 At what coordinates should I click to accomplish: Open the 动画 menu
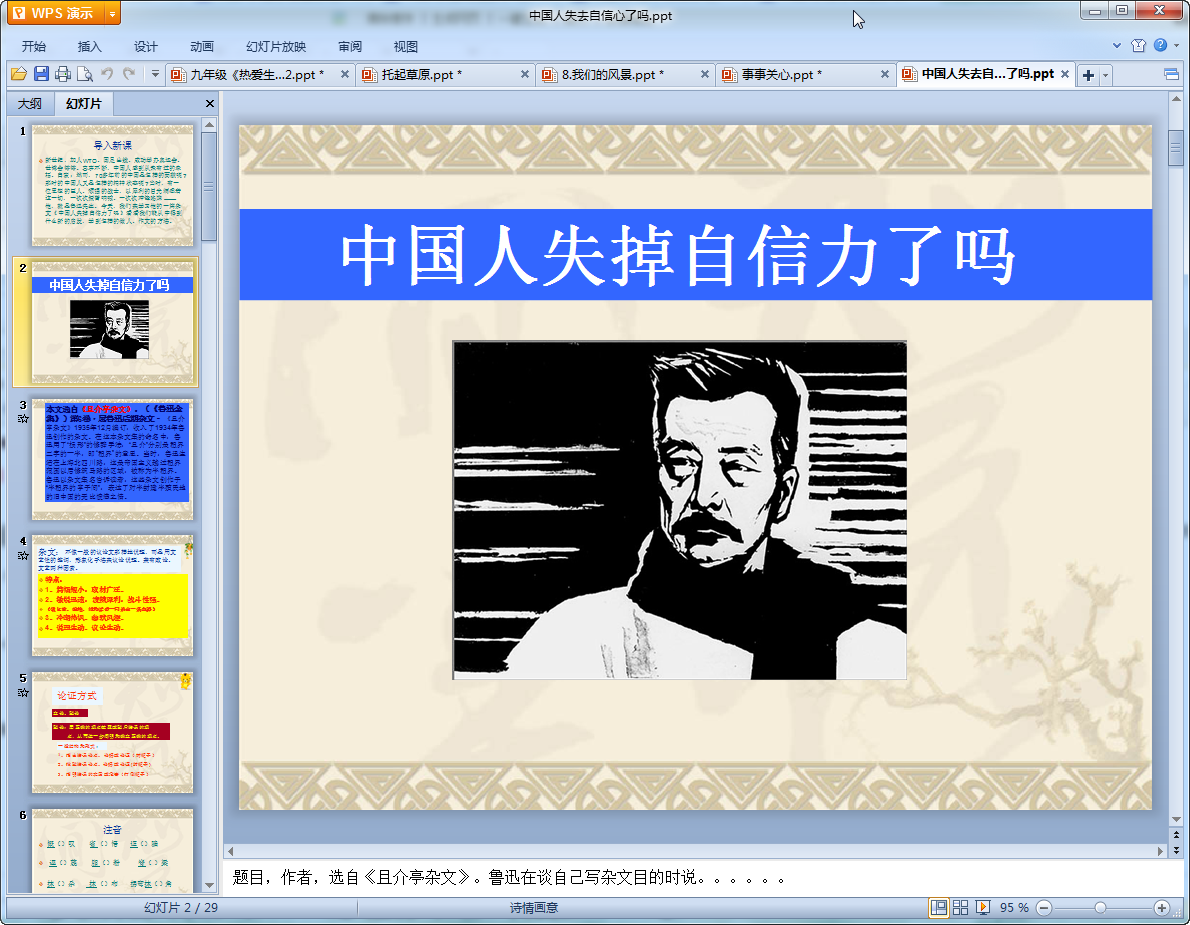pyautogui.click(x=202, y=46)
